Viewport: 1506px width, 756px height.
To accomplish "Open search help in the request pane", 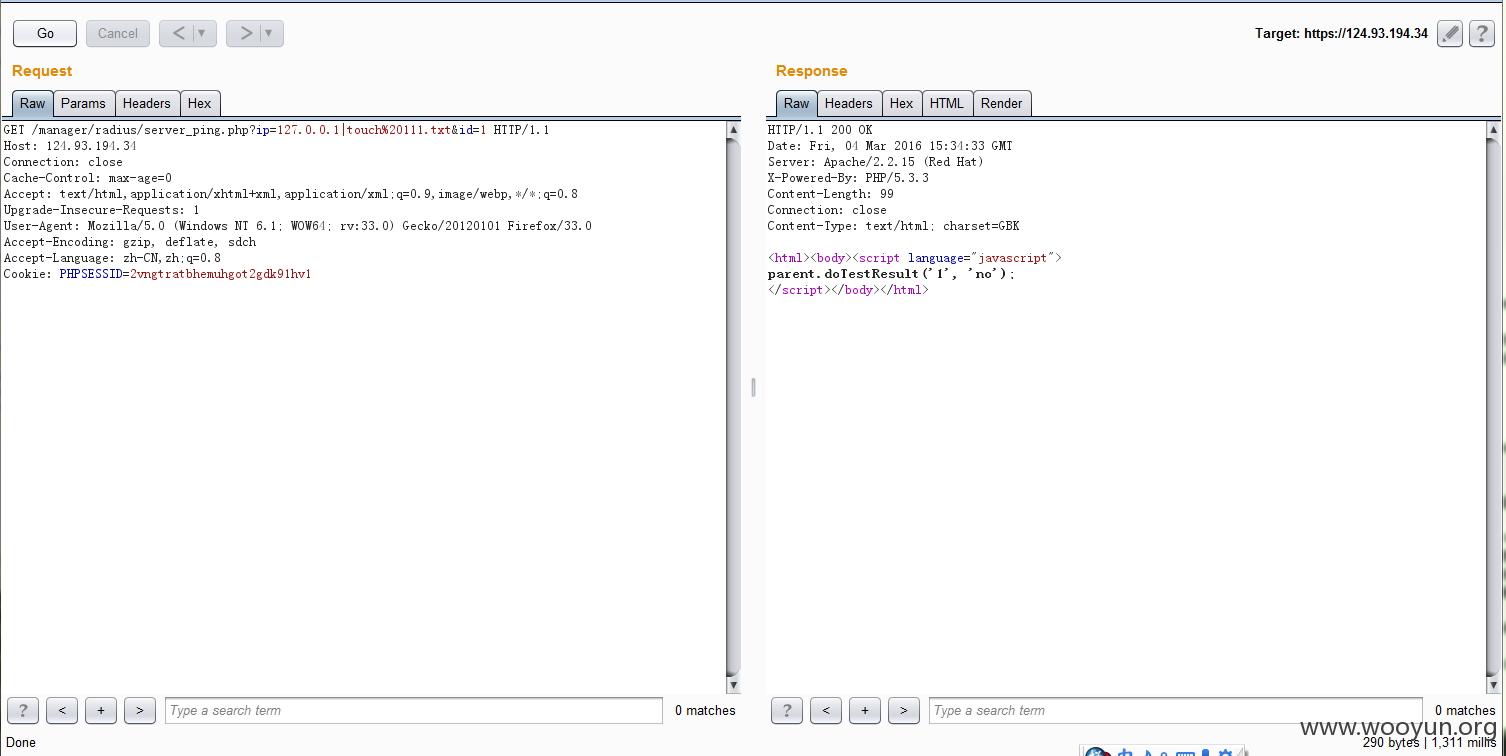I will click(22, 710).
